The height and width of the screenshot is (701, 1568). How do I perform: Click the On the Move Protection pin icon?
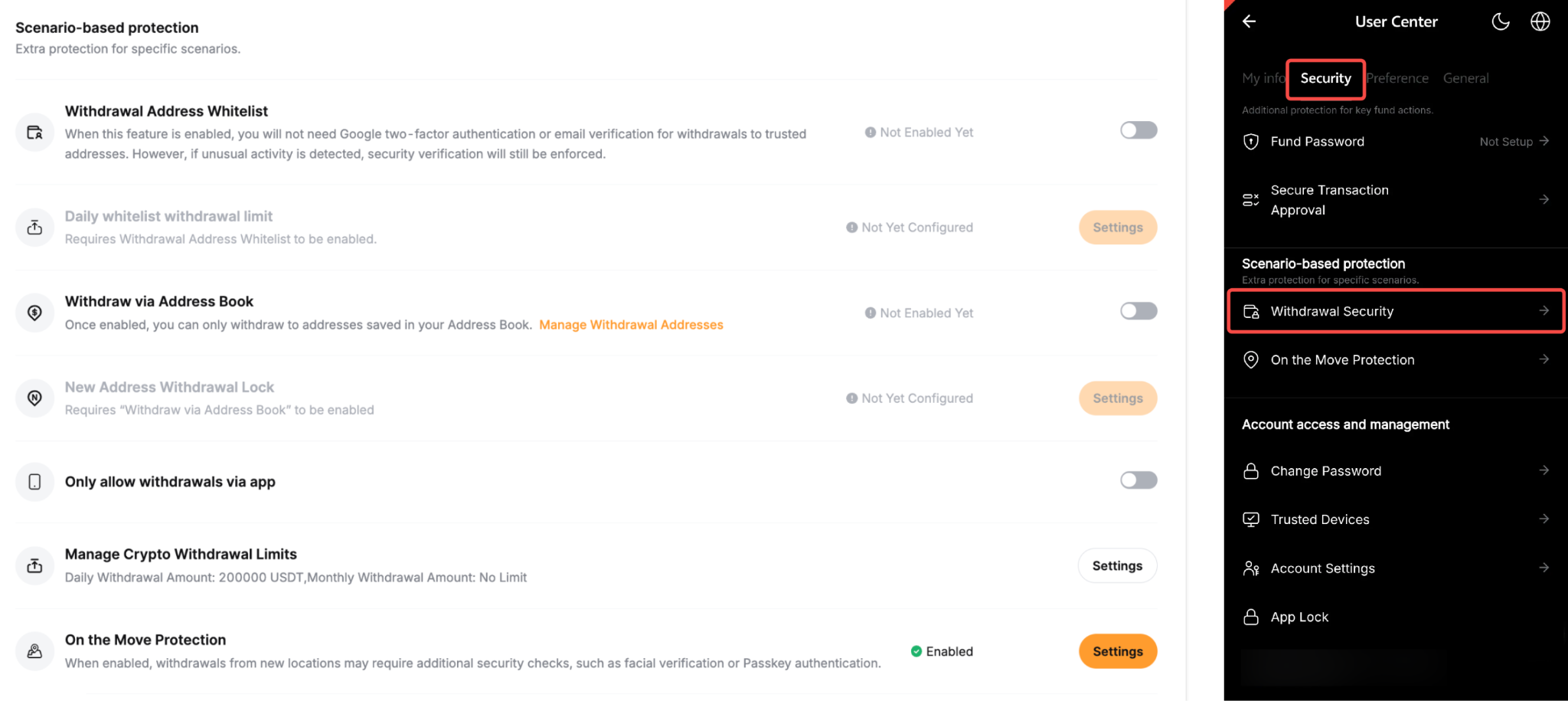[1251, 360]
